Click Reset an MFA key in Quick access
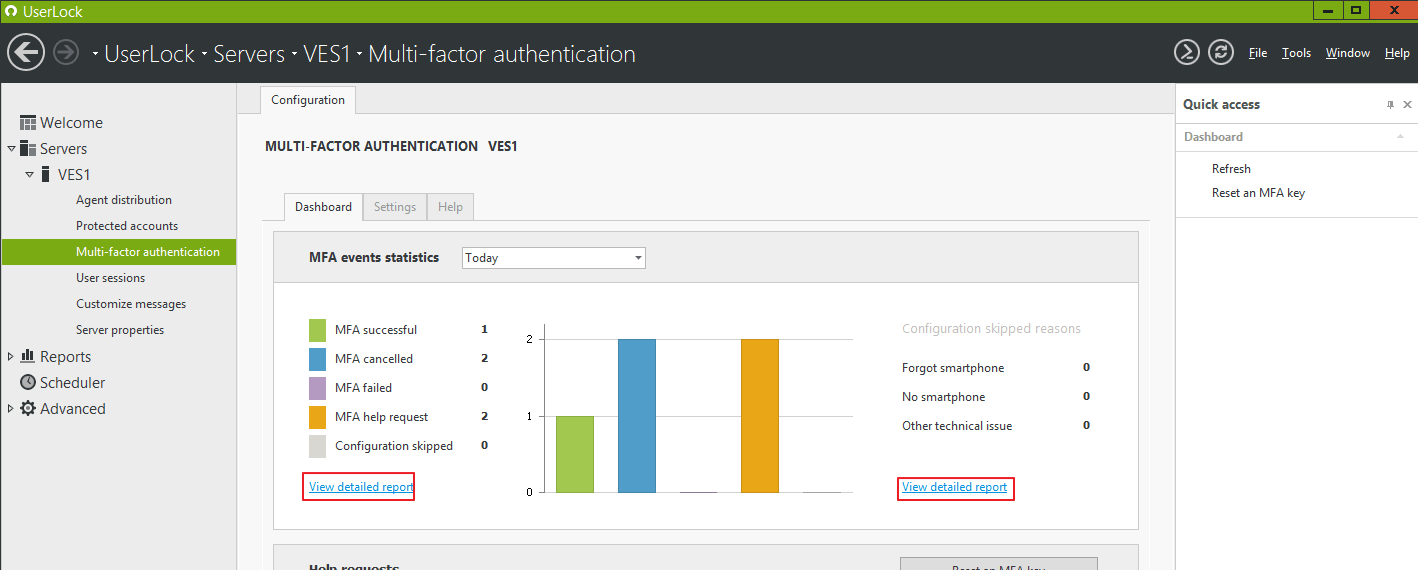Image resolution: width=1418 pixels, height=570 pixels. 1258,193
